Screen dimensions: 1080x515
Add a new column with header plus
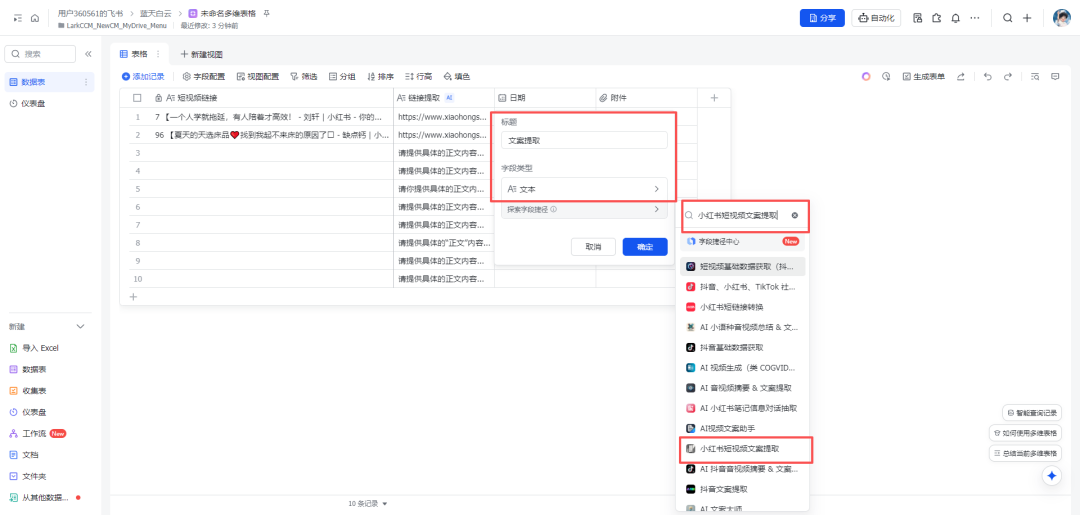714,98
